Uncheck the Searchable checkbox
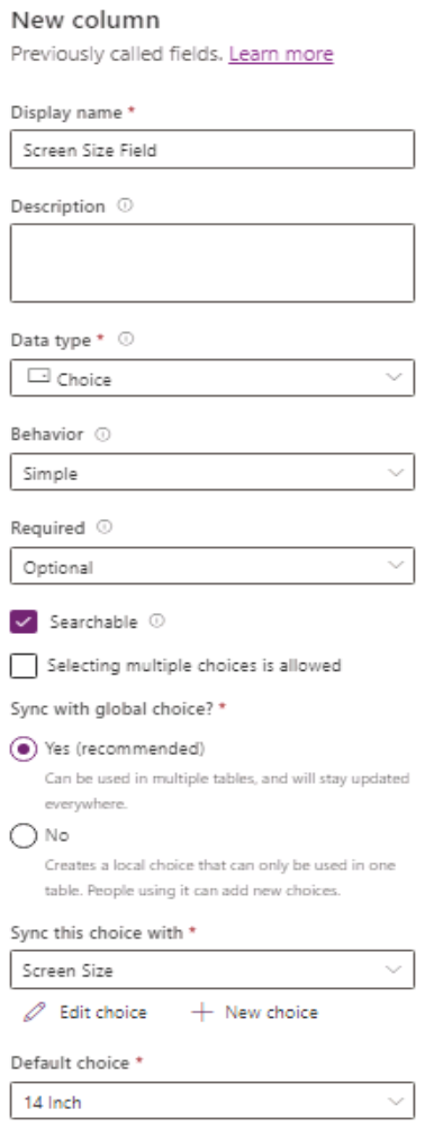 pos(24,622)
